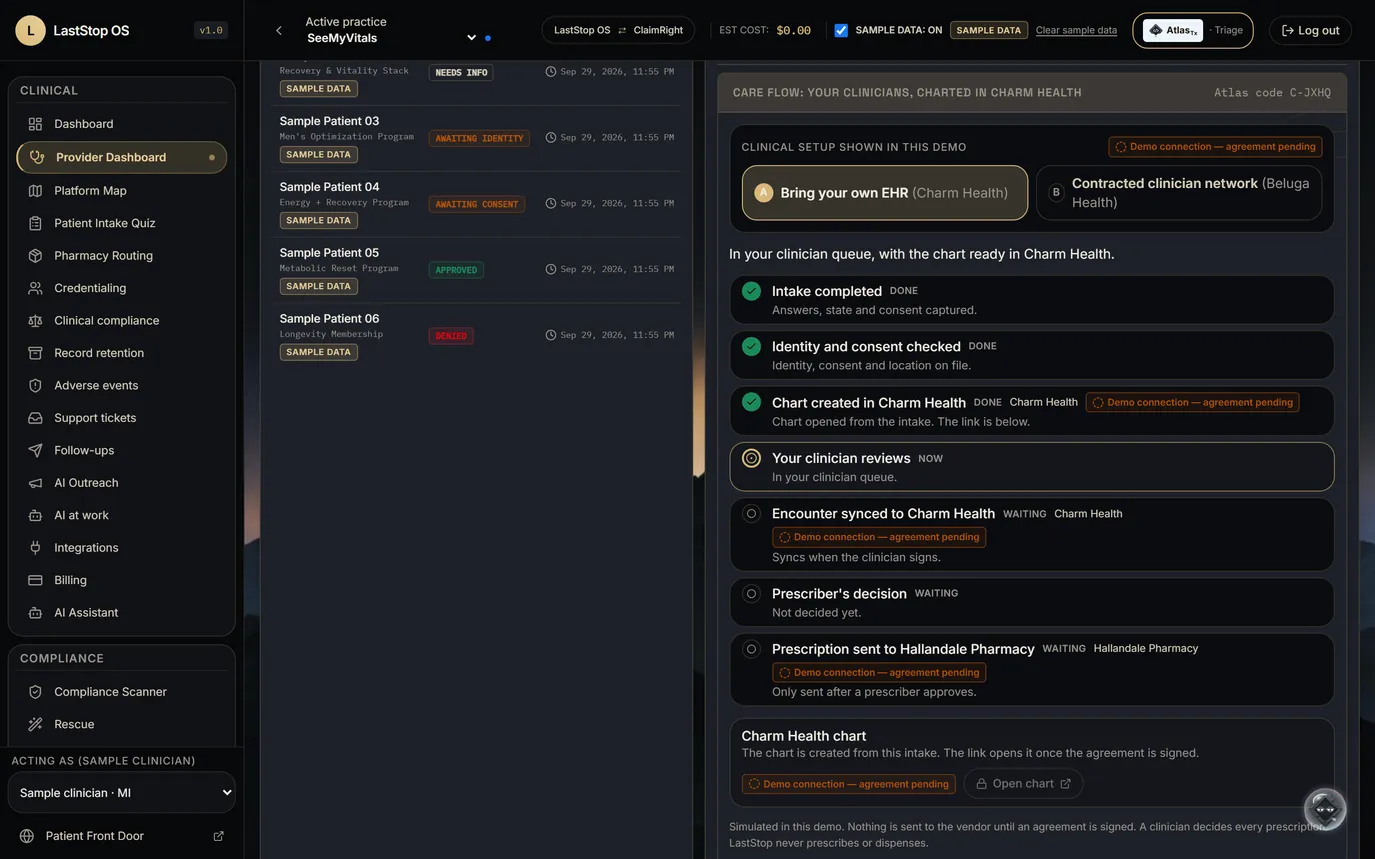Image resolution: width=1375 pixels, height=859 pixels.
Task: Go to AI at work page
Action: coord(122,515)
